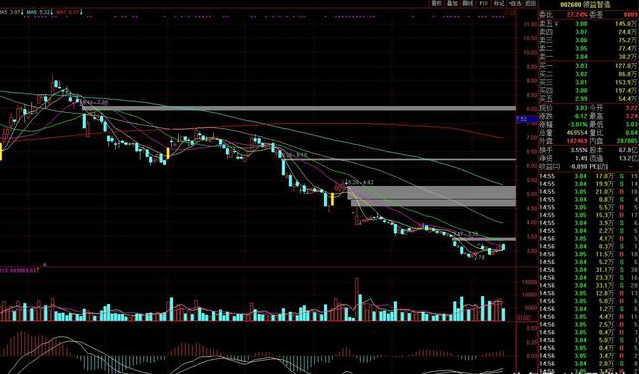Image resolution: width=639 pixels, height=374 pixels.
Task: Click the yellow candle at chart left edge
Action: [x=1, y=151]
